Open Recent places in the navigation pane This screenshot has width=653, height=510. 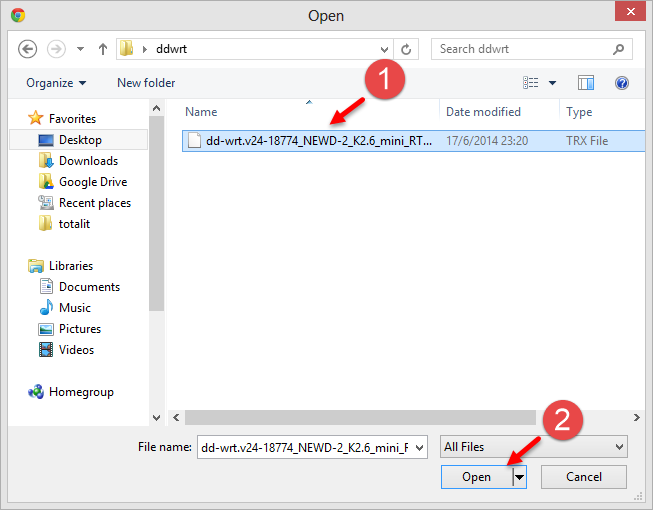point(95,203)
